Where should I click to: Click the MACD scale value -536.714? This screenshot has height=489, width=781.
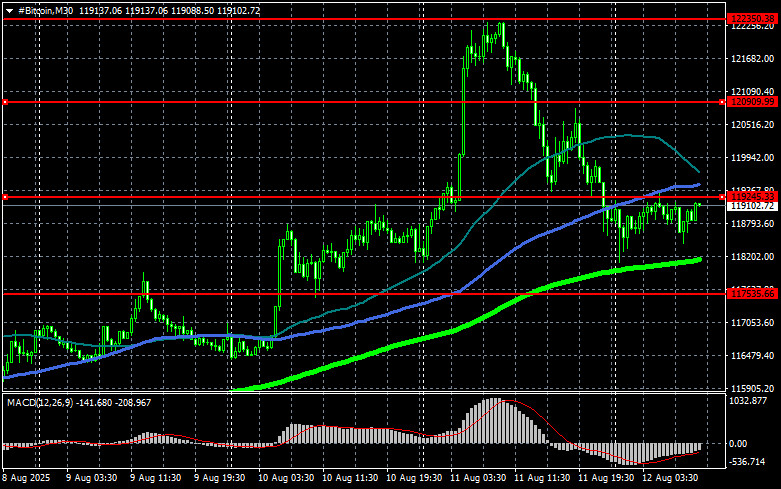(x=747, y=462)
